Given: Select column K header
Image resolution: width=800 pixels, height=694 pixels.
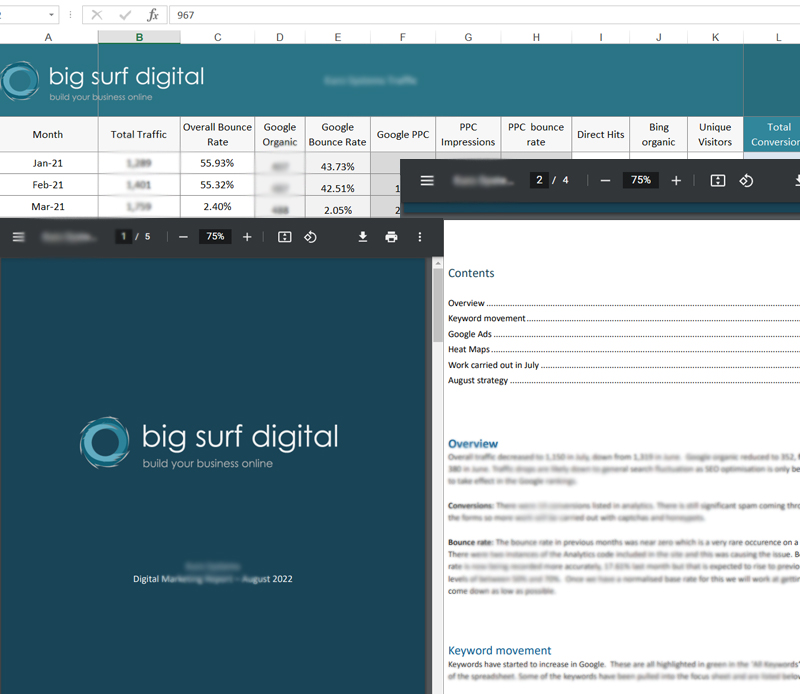Looking at the screenshot, I should click(715, 37).
